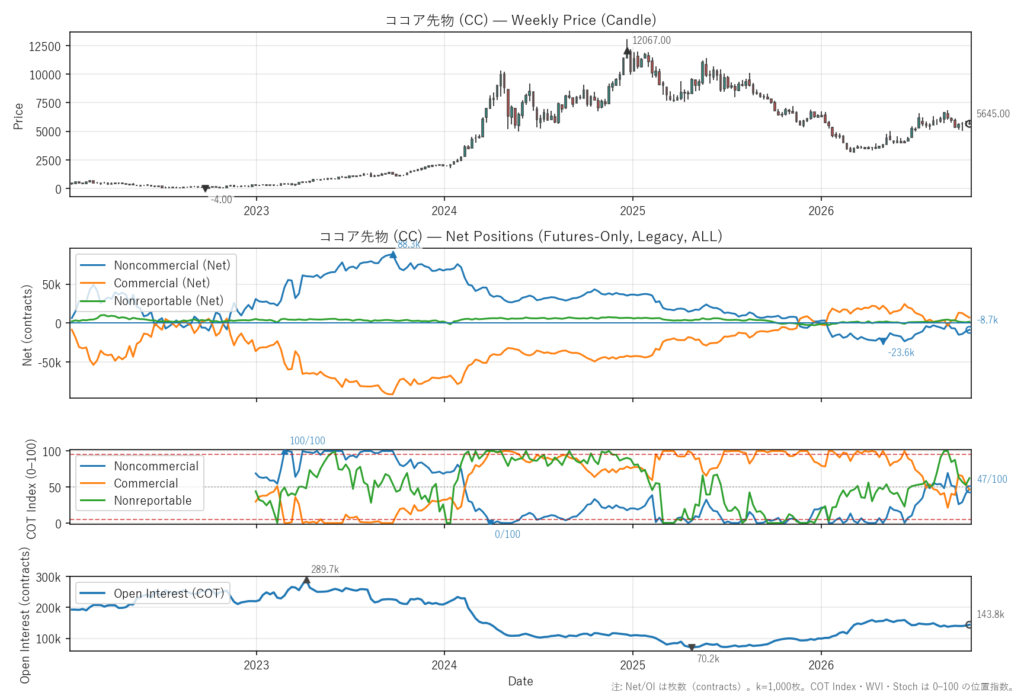Click the 12500 price axis tick label

click(45, 46)
